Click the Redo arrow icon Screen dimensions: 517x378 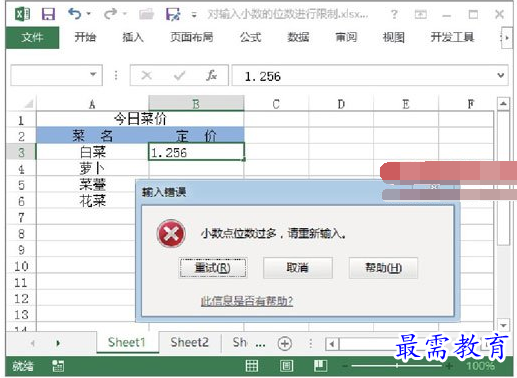point(110,14)
